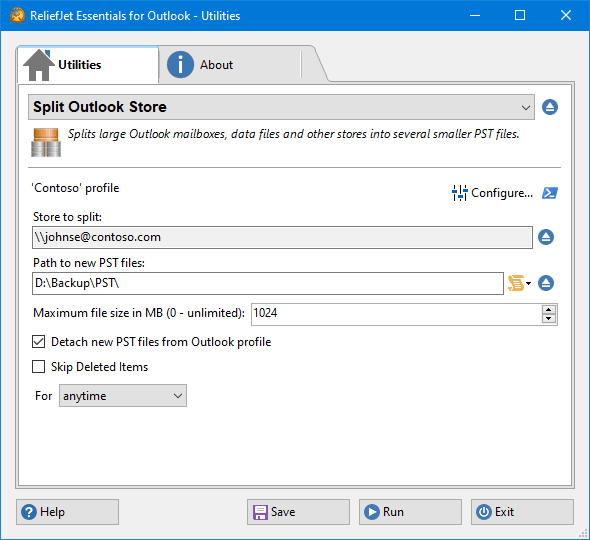Open the For anytime period dropdown

click(123, 395)
